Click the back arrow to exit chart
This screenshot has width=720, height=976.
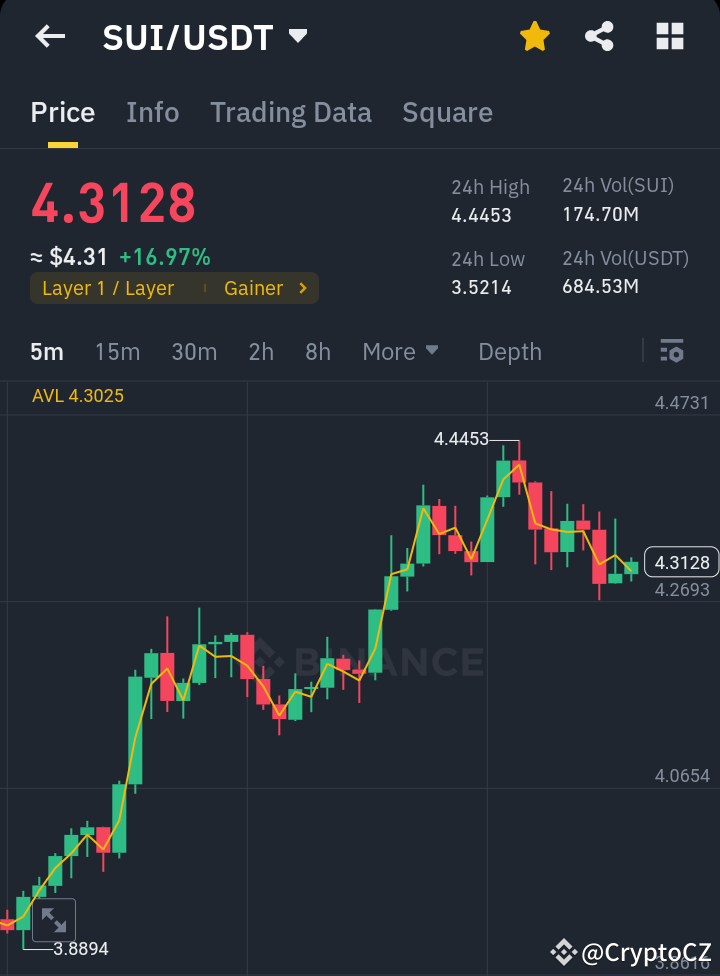(x=49, y=36)
